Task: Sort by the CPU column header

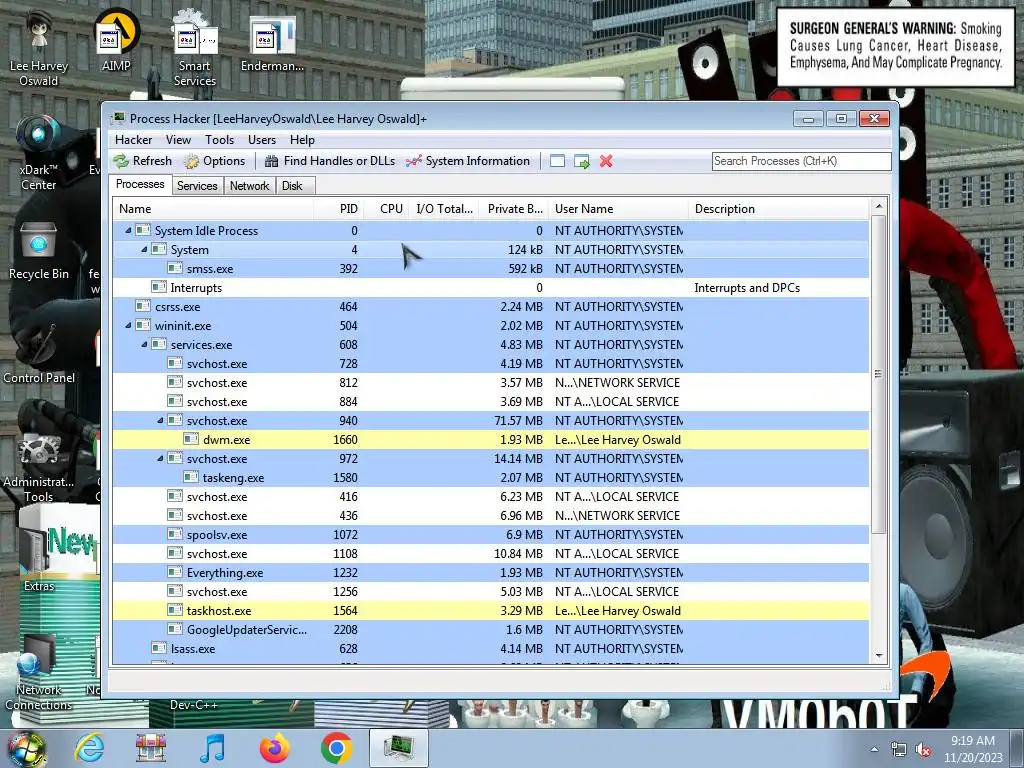Action: [387, 209]
